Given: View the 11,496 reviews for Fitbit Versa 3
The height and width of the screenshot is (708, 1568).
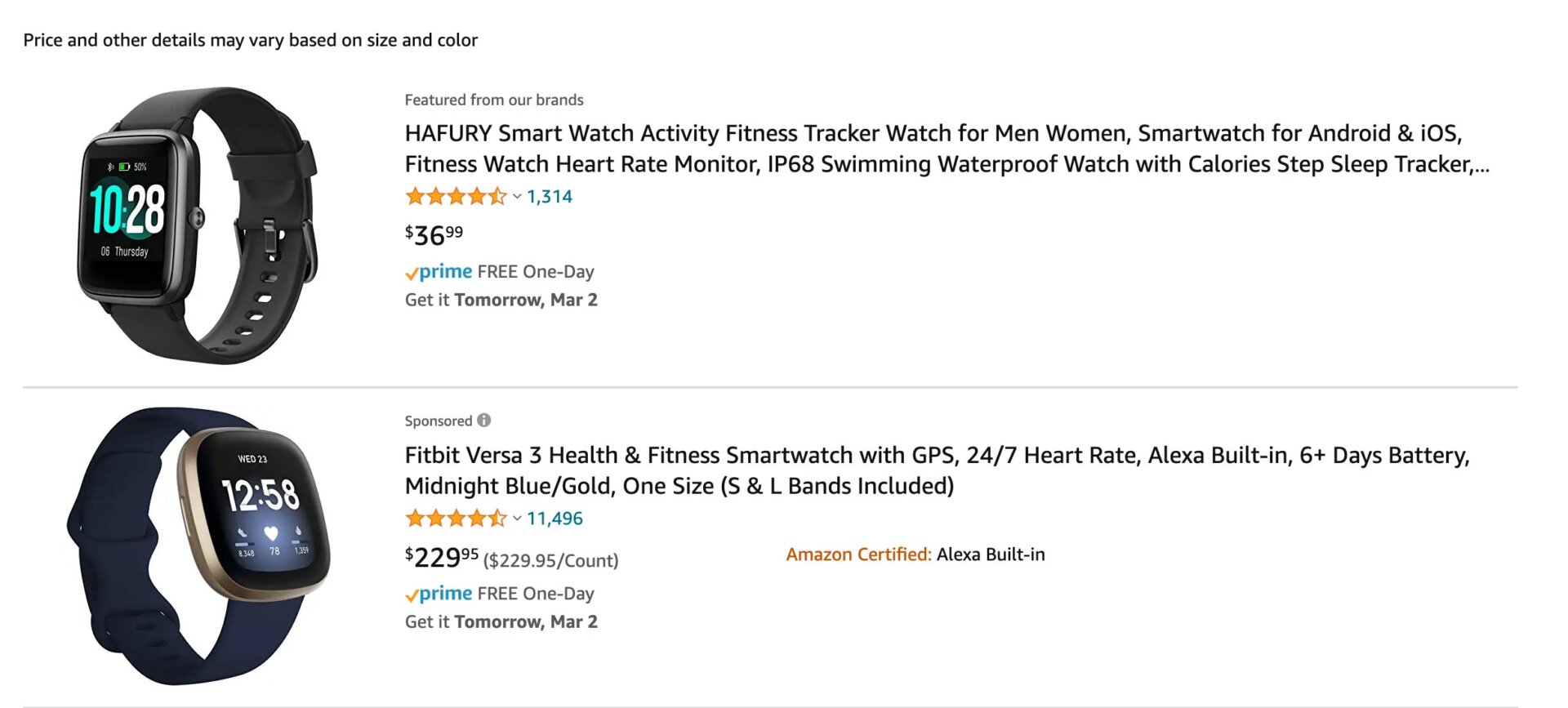Looking at the screenshot, I should coord(555,519).
